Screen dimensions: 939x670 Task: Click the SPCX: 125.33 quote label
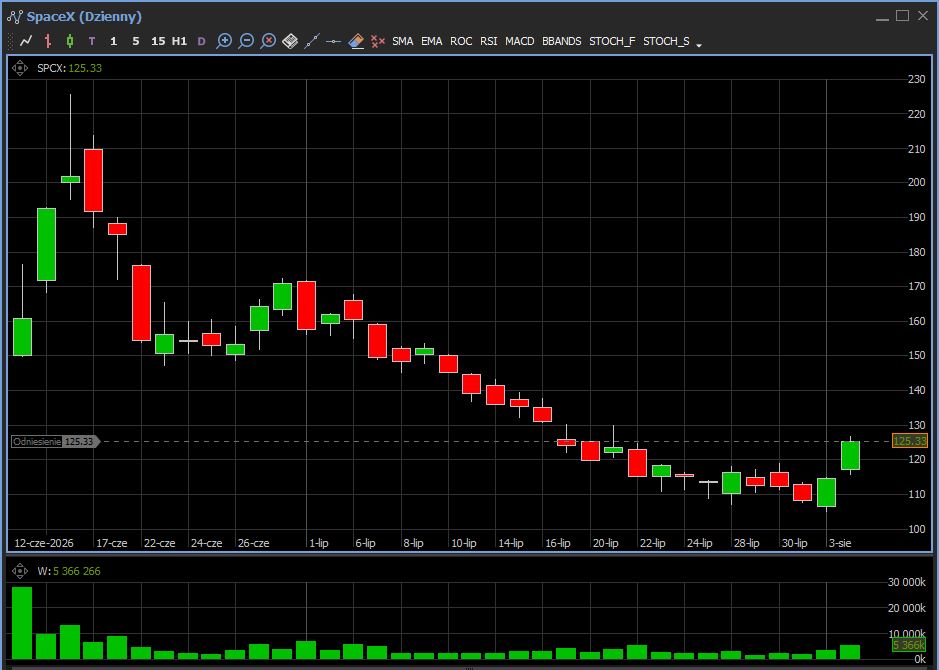69,68
